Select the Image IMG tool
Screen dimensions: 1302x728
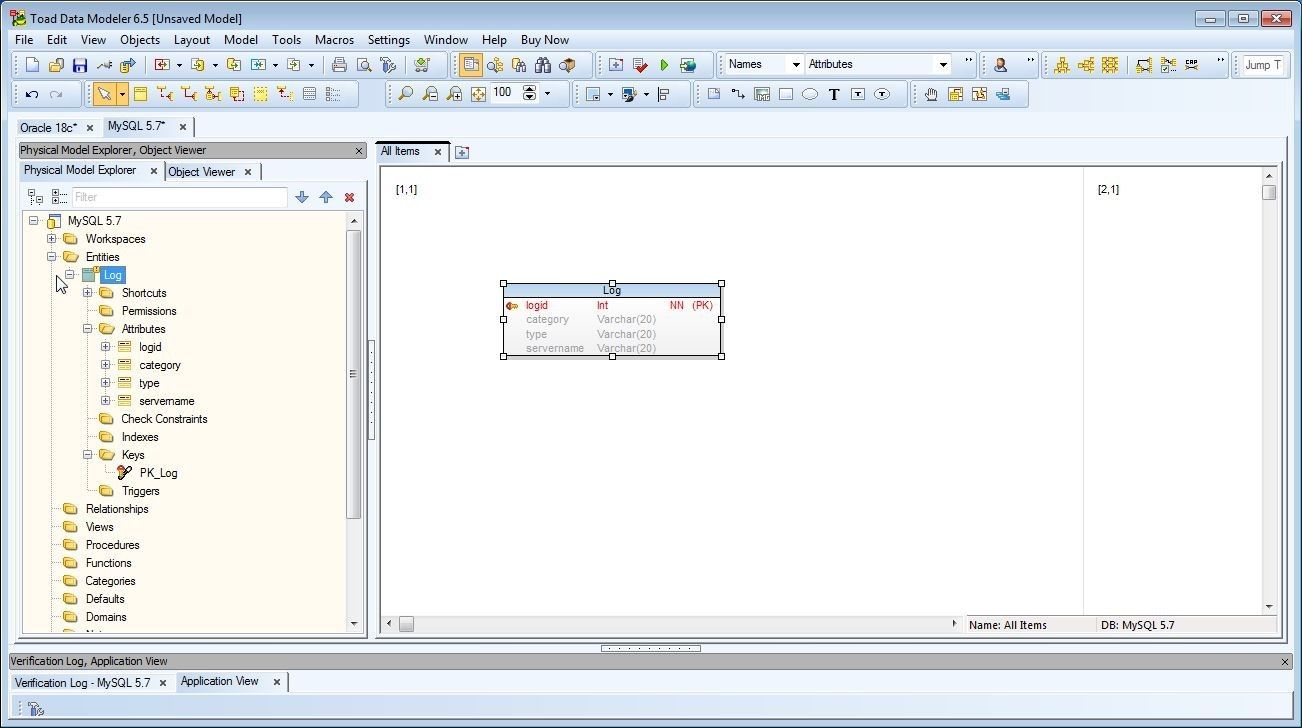[762, 94]
